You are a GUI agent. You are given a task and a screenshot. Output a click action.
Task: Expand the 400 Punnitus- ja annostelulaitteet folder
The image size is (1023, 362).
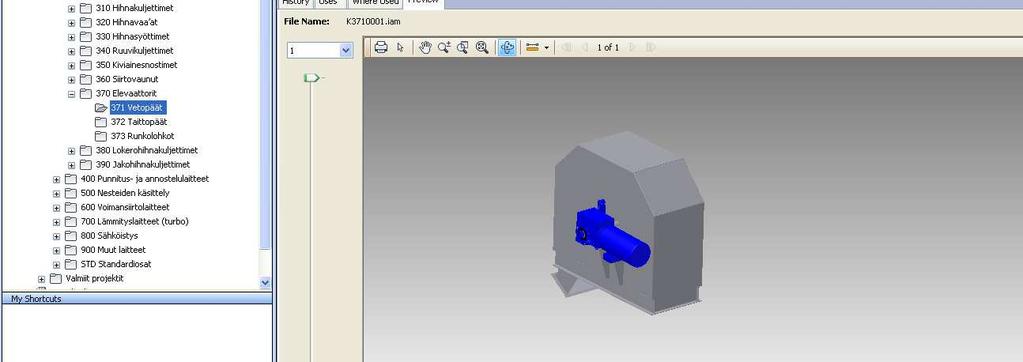[56, 179]
